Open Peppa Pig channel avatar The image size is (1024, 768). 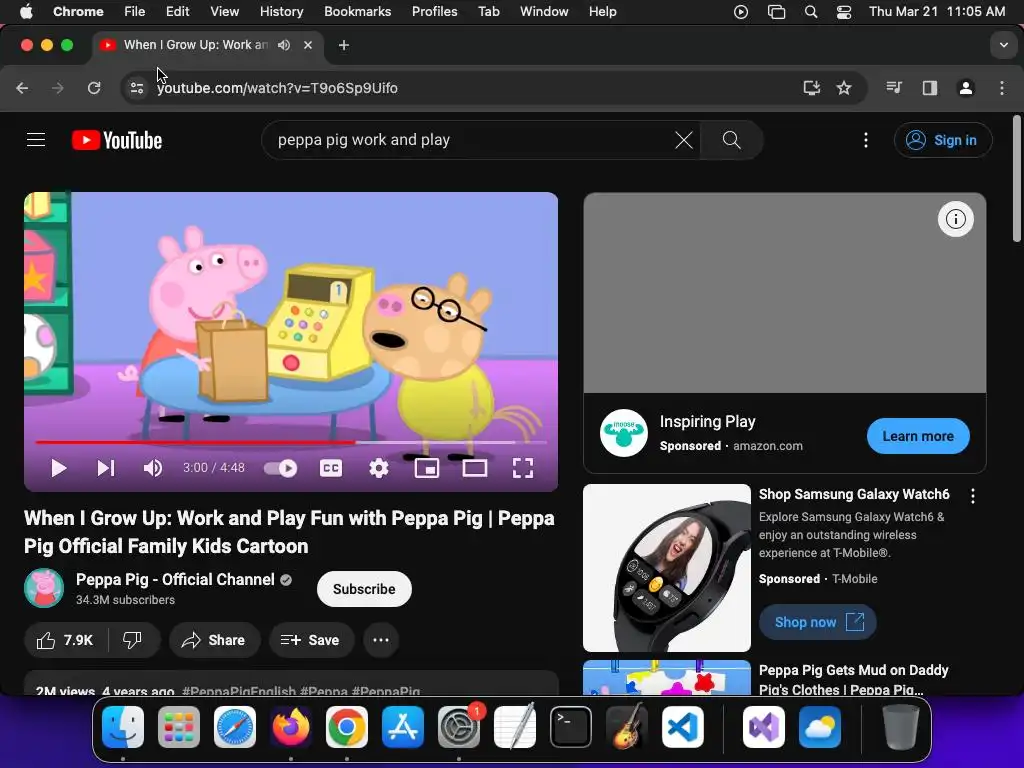44,588
